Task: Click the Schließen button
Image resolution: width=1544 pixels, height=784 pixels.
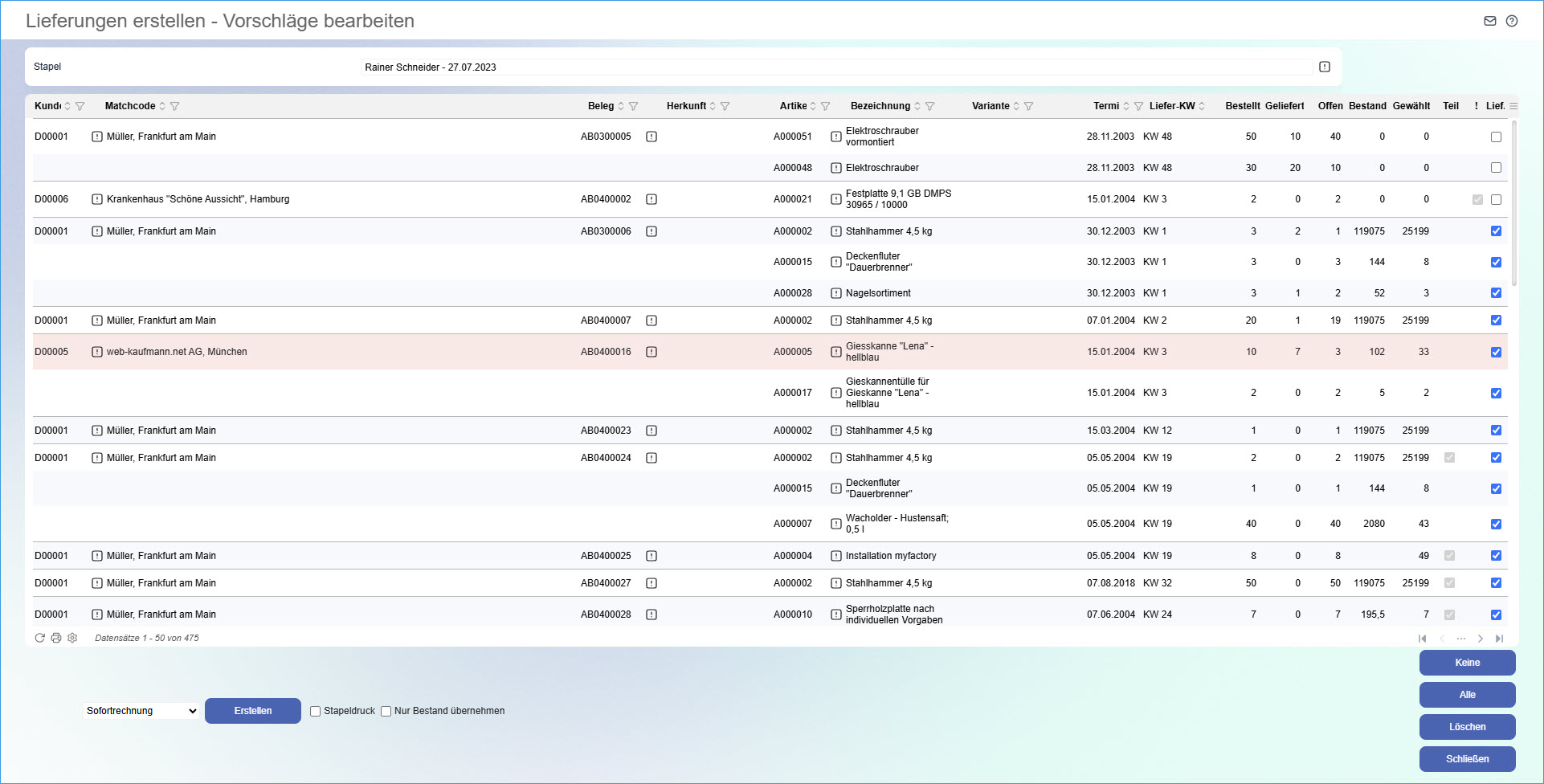Action: (x=1468, y=759)
